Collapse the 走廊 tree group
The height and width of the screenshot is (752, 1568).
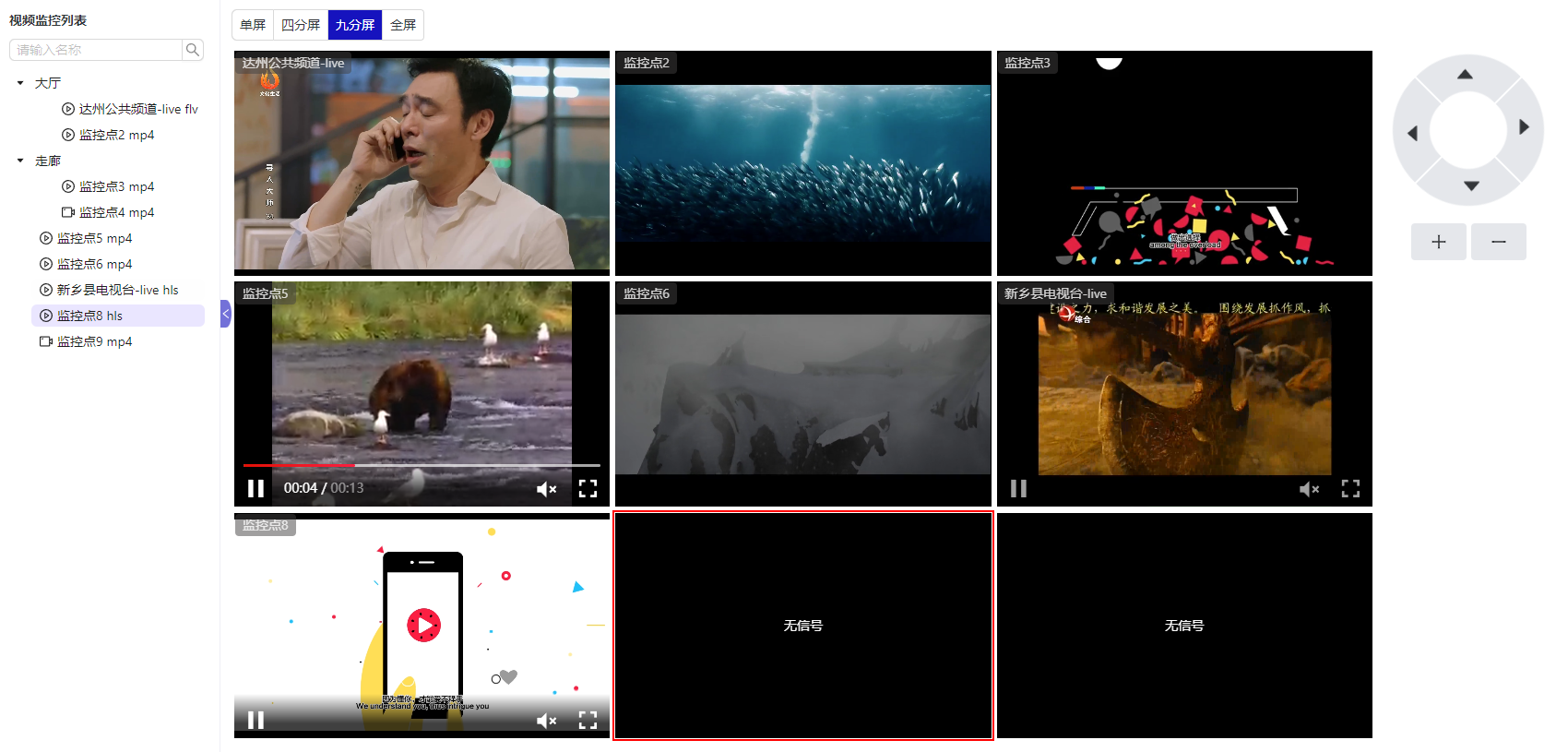point(20,161)
